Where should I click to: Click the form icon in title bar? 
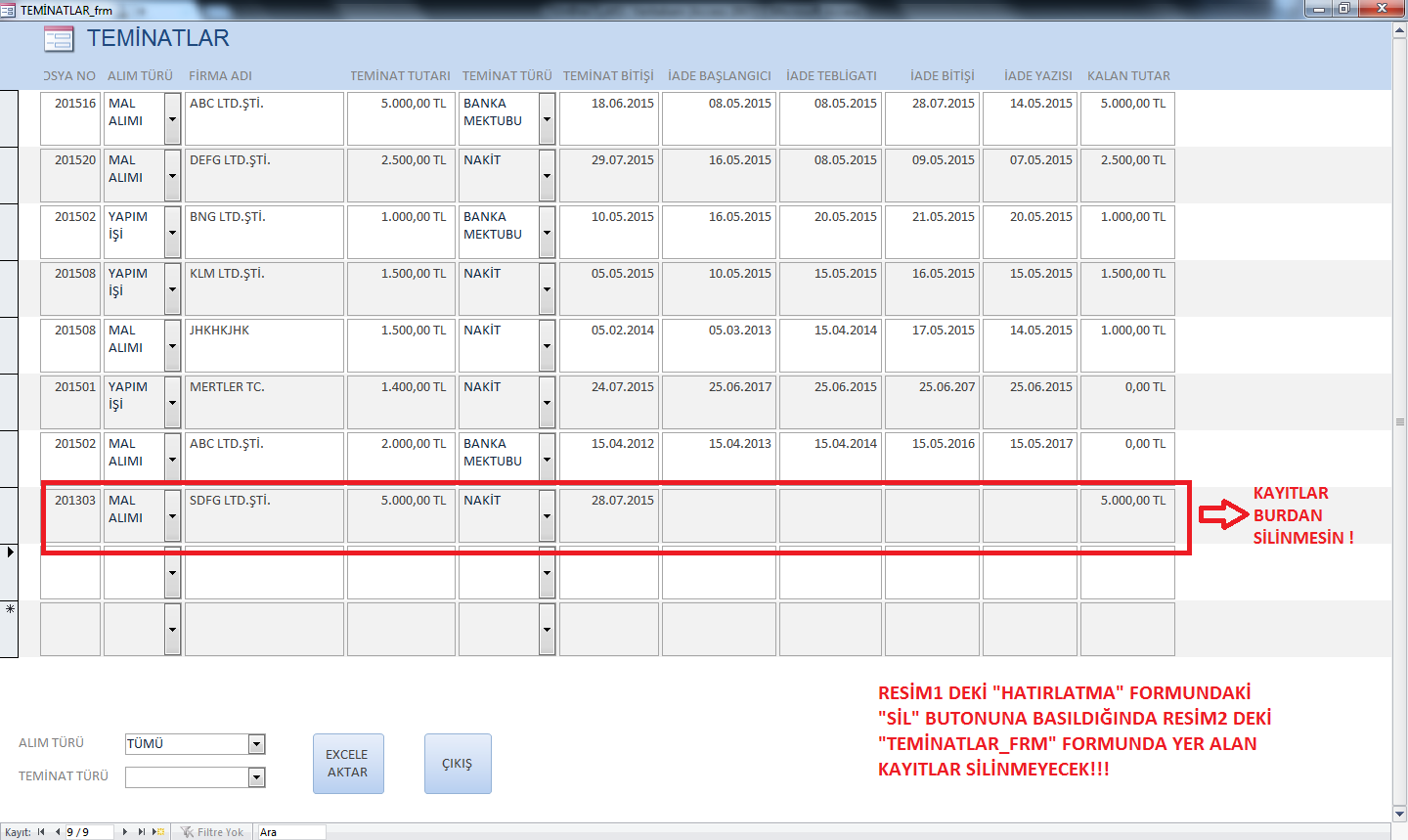coord(9,10)
